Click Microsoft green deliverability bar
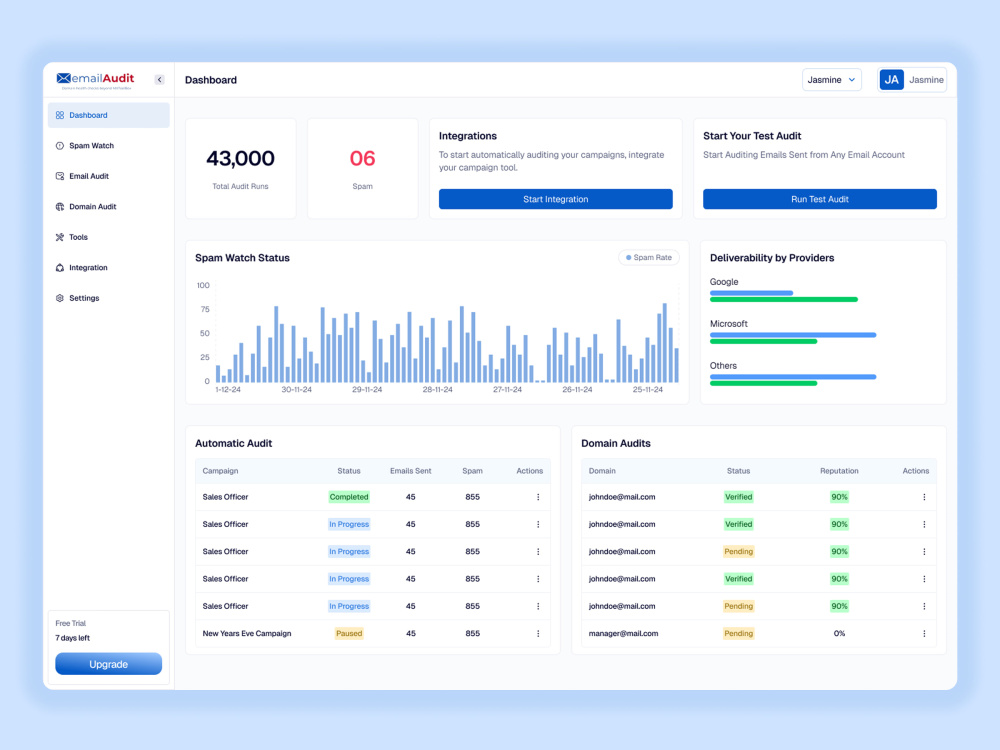 click(x=763, y=342)
